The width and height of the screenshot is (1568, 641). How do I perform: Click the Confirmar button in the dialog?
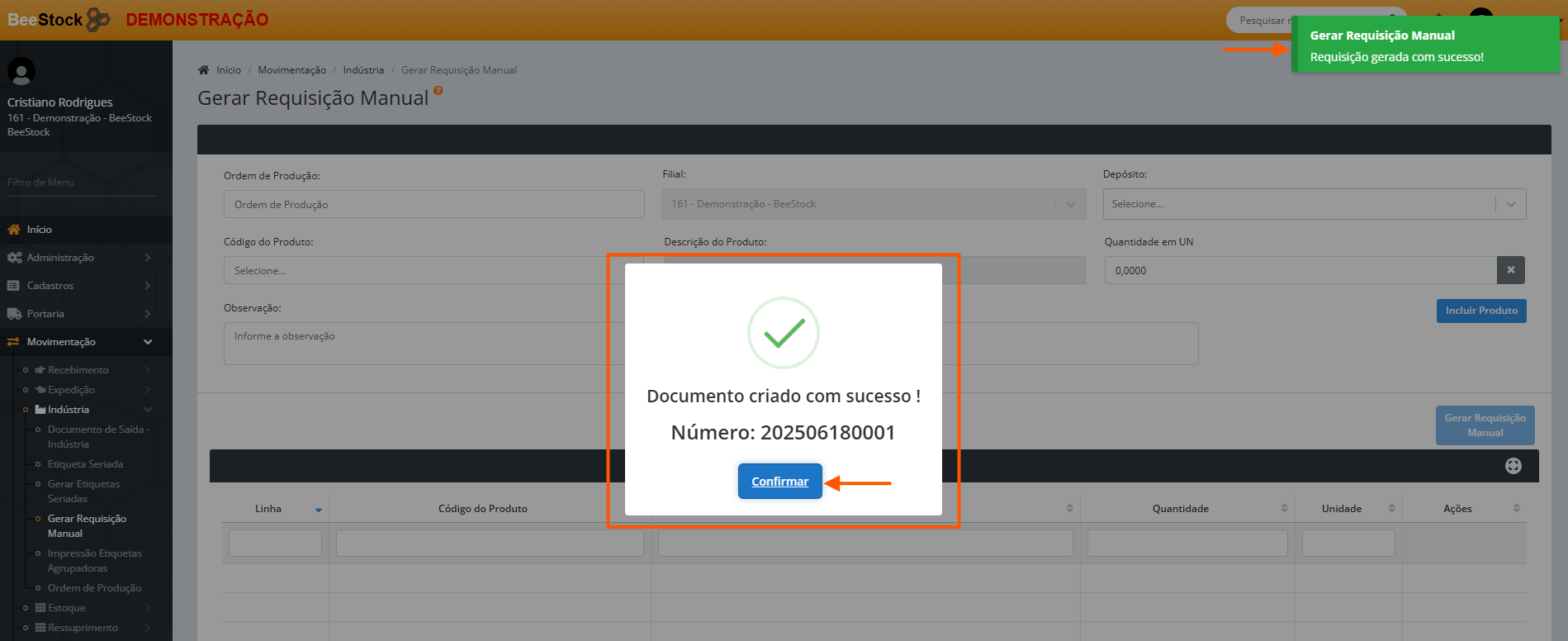click(x=779, y=482)
